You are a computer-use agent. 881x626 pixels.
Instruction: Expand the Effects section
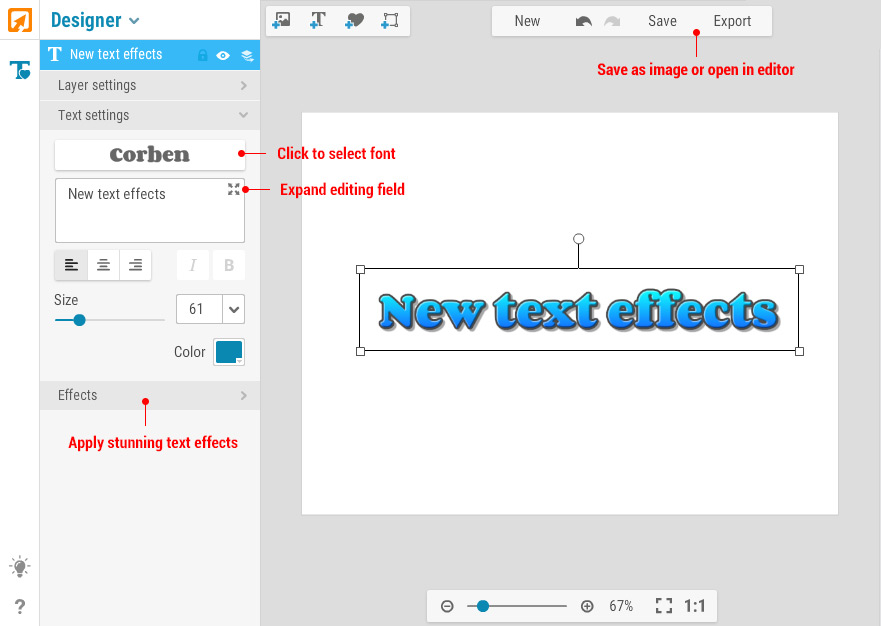tap(150, 395)
